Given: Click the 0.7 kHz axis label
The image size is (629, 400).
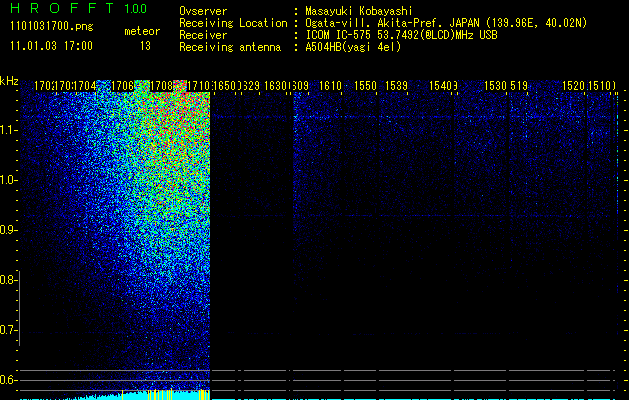Looking at the screenshot, I should point(8,330).
